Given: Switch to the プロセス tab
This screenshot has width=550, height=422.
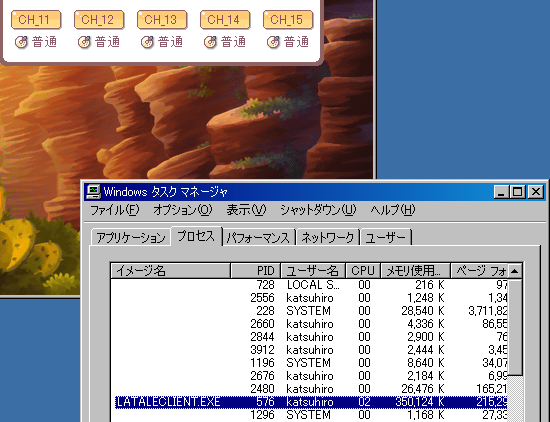Looking at the screenshot, I should [196, 236].
